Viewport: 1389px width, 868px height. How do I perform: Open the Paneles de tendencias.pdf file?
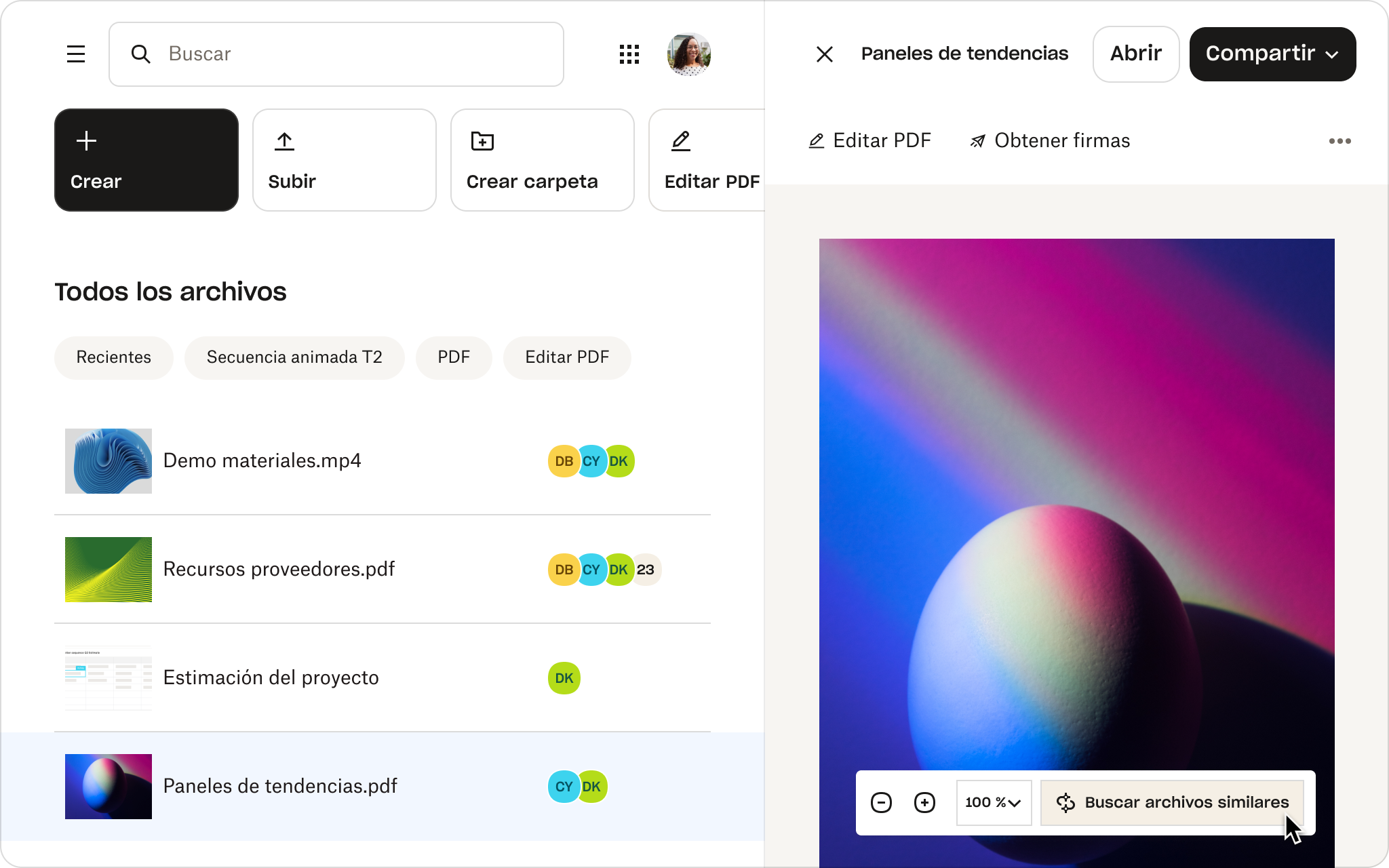point(280,786)
